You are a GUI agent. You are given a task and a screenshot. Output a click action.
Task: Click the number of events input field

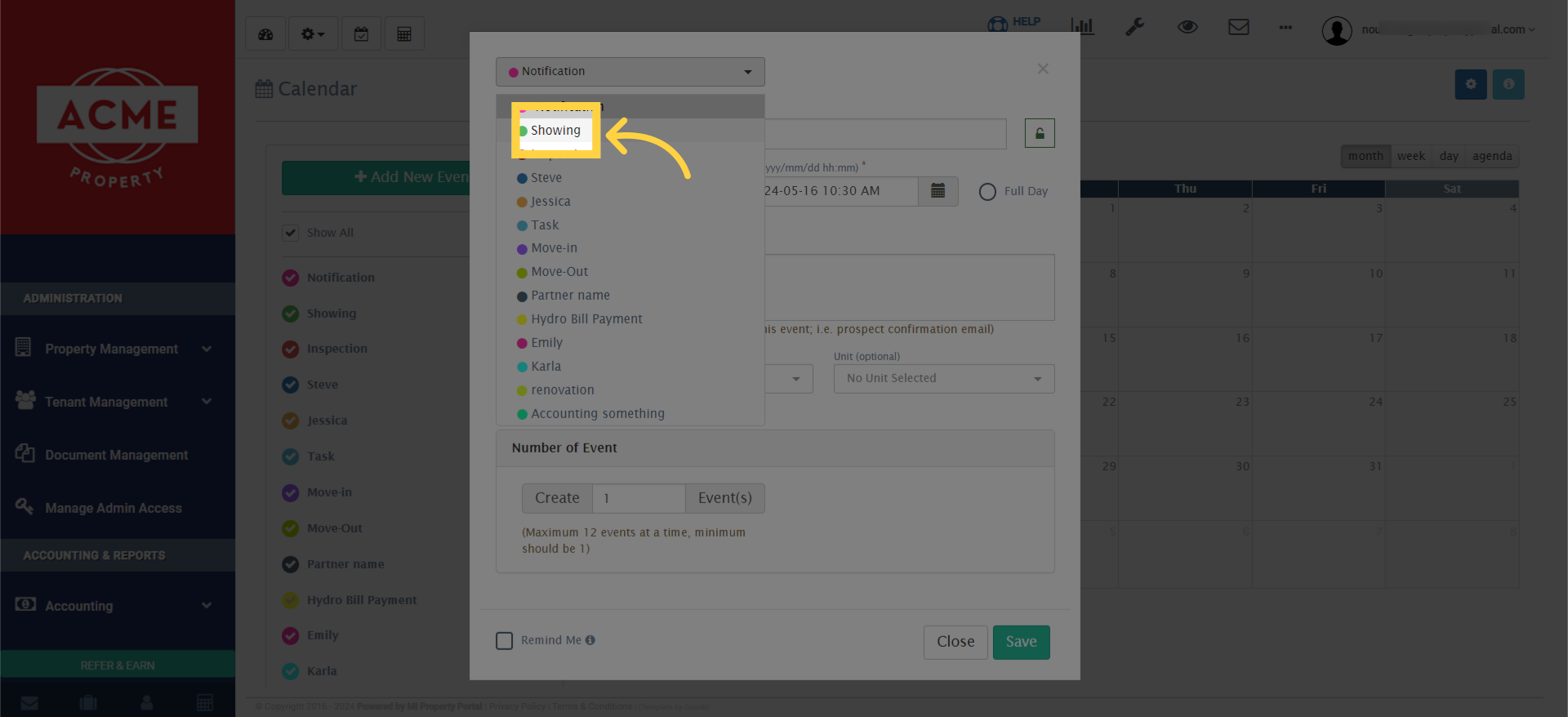click(x=639, y=498)
